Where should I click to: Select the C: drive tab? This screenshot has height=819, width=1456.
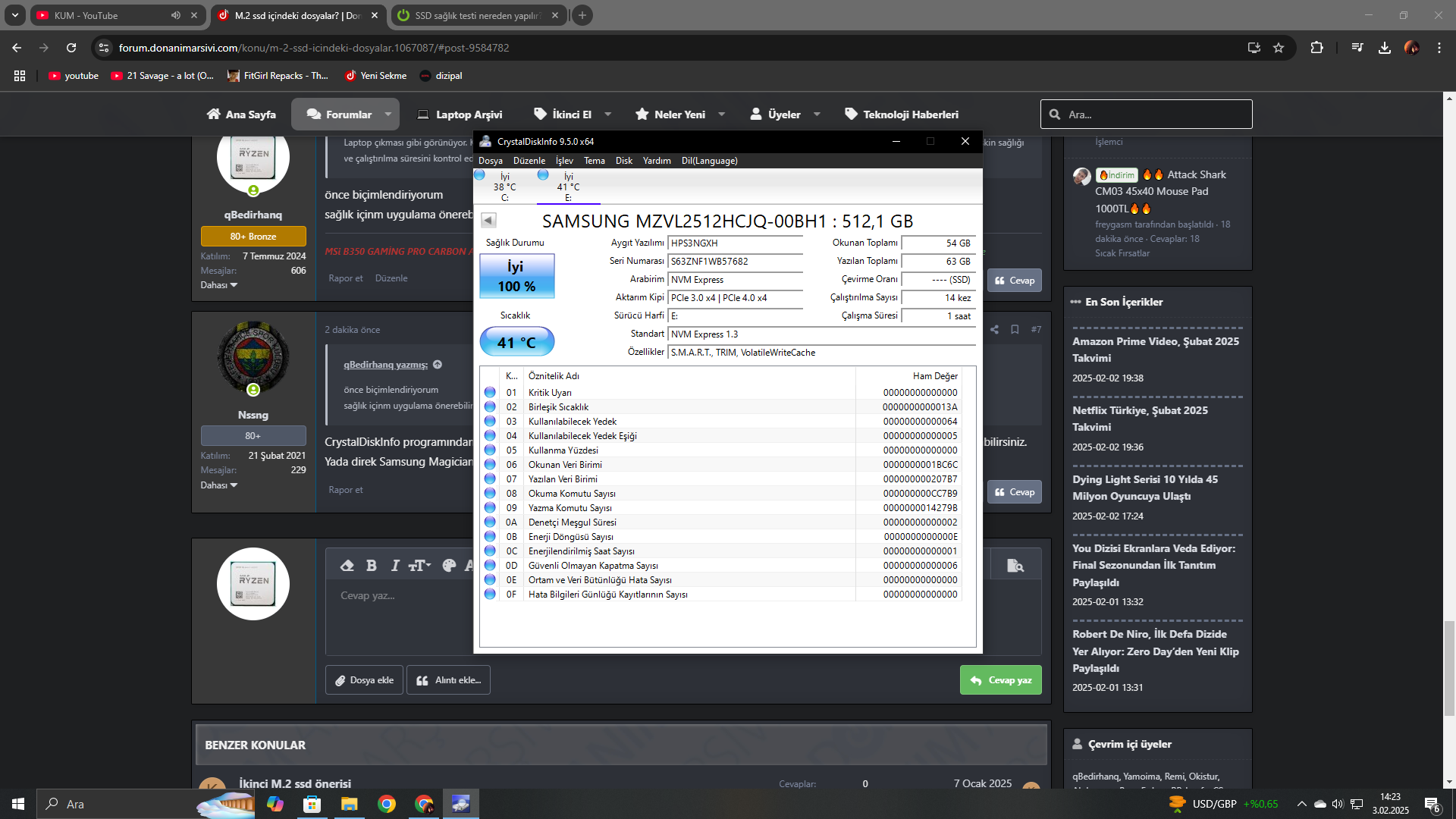coord(504,187)
